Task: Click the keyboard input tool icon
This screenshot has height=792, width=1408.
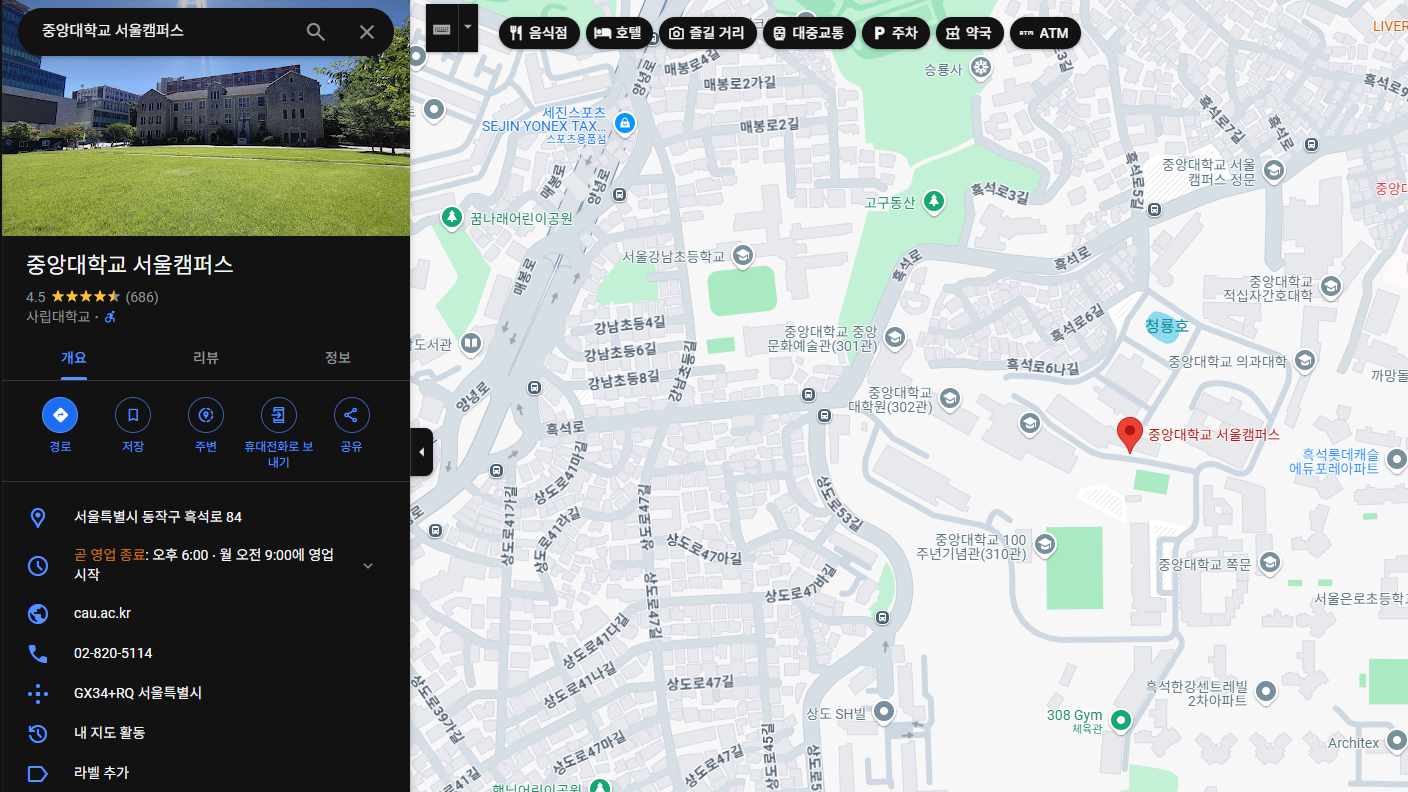Action: click(x=442, y=29)
